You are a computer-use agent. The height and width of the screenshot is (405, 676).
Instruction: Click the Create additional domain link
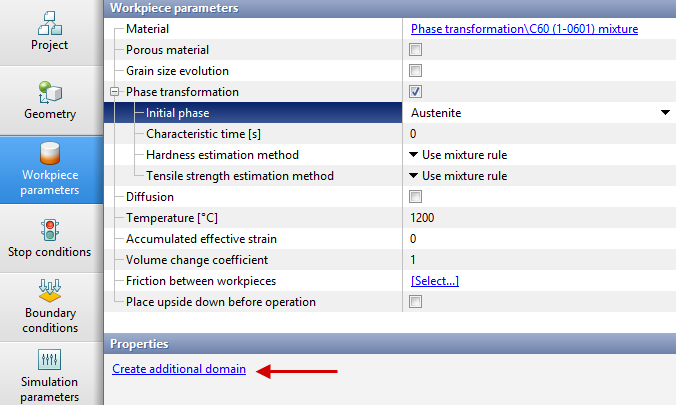click(179, 370)
